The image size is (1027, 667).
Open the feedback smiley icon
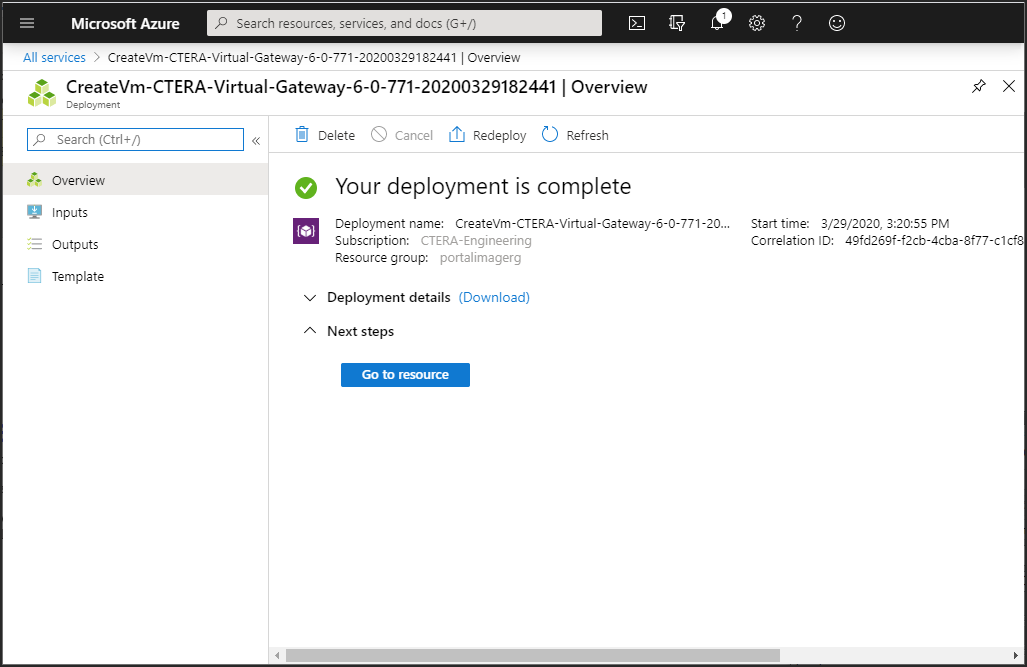(x=836, y=23)
